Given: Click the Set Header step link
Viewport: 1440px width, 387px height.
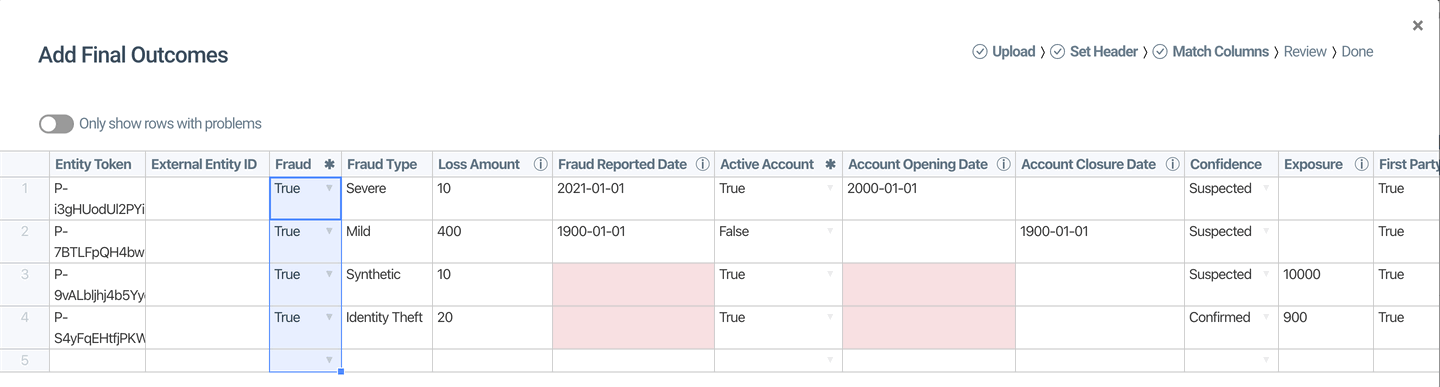Looking at the screenshot, I should pos(1104,52).
